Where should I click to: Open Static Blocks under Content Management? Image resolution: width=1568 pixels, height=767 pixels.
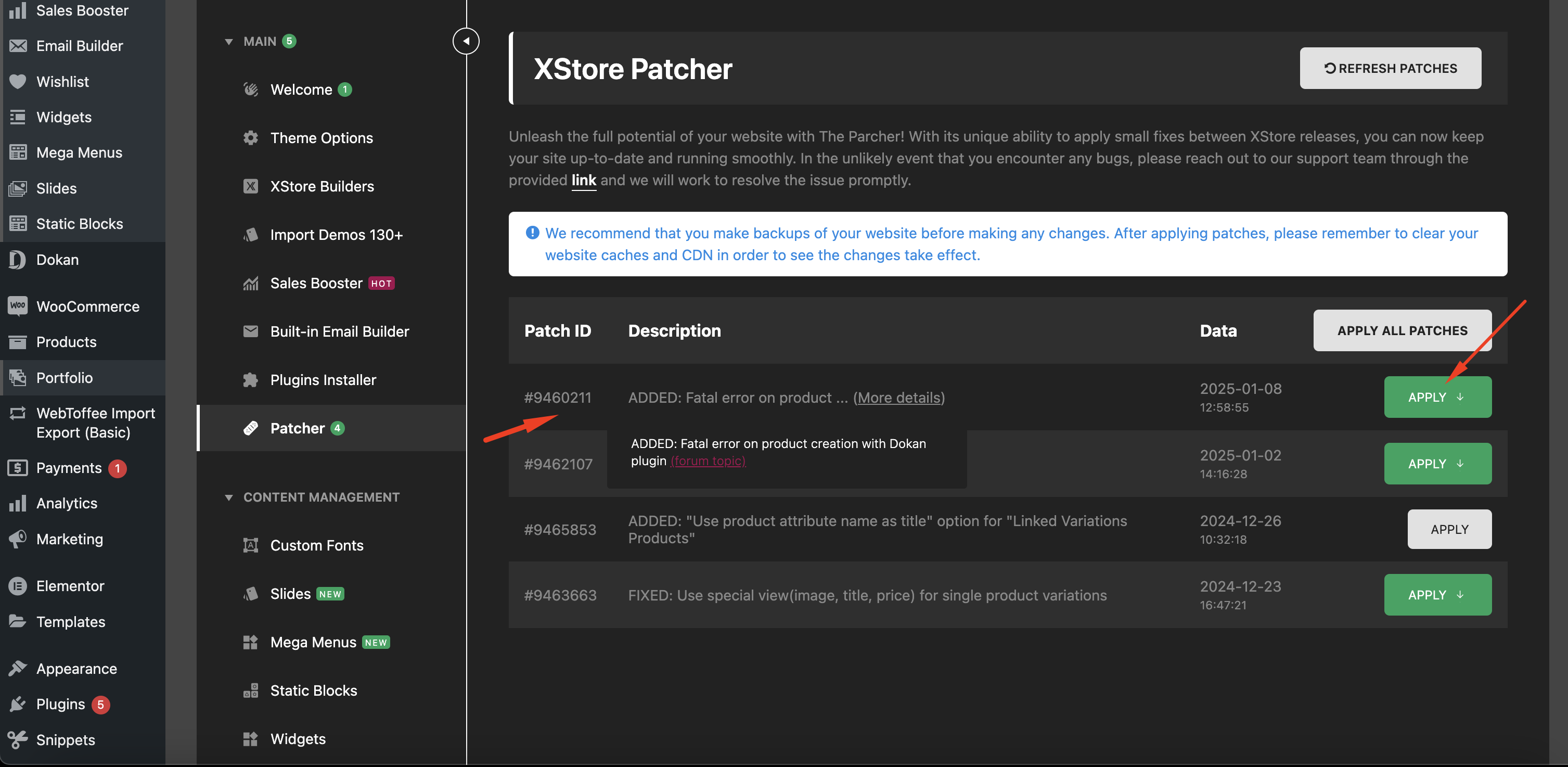(332, 691)
